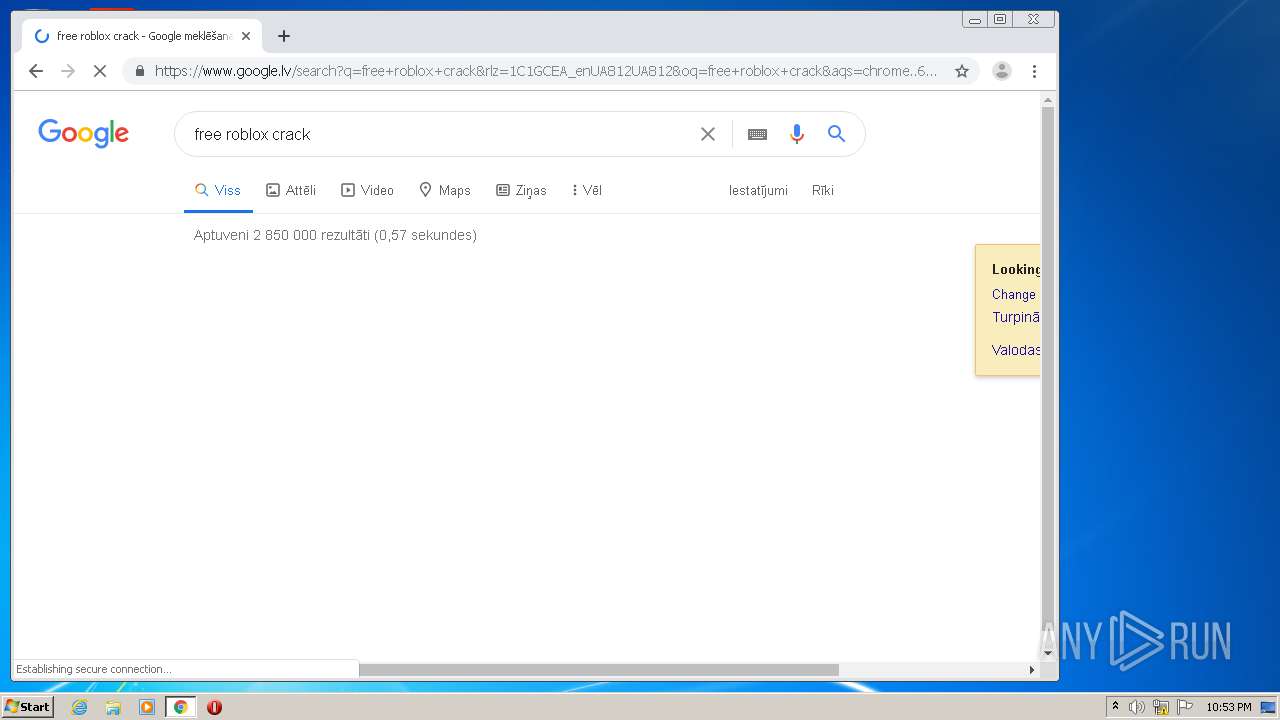Click the Action Center flag icon
Image resolution: width=1280 pixels, height=720 pixels.
pyautogui.click(x=1184, y=707)
